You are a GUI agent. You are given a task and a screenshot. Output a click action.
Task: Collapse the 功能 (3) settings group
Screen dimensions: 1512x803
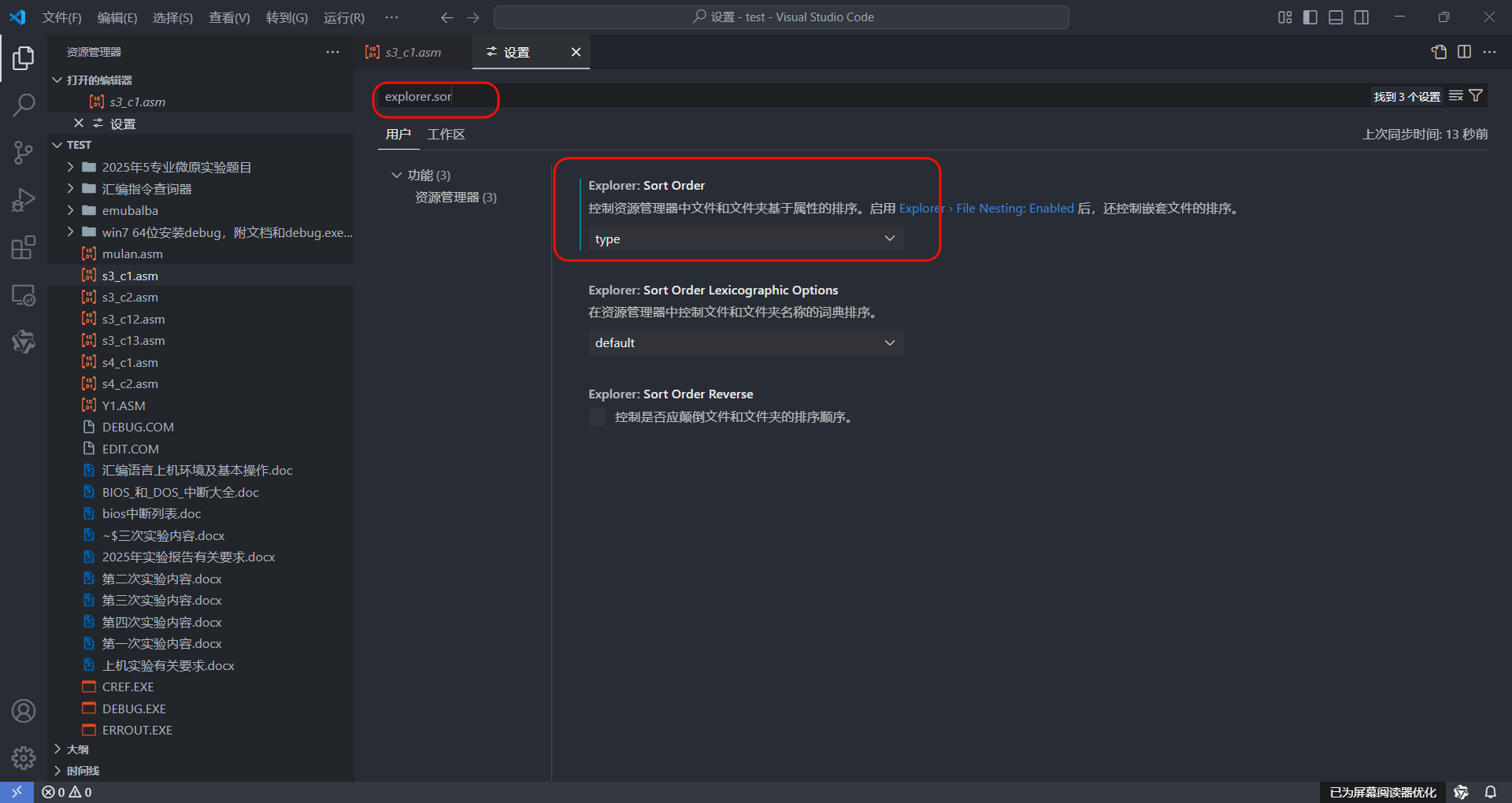397,175
